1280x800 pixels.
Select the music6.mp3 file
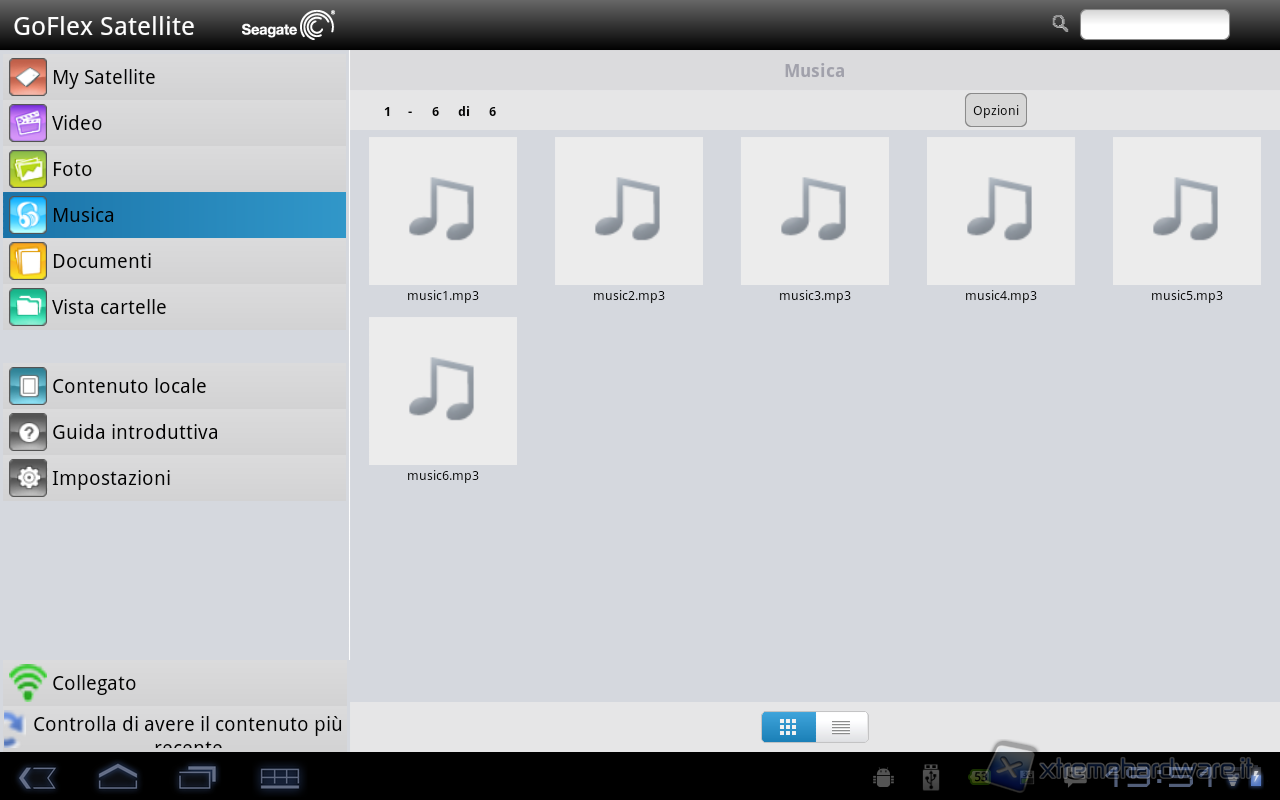point(443,391)
